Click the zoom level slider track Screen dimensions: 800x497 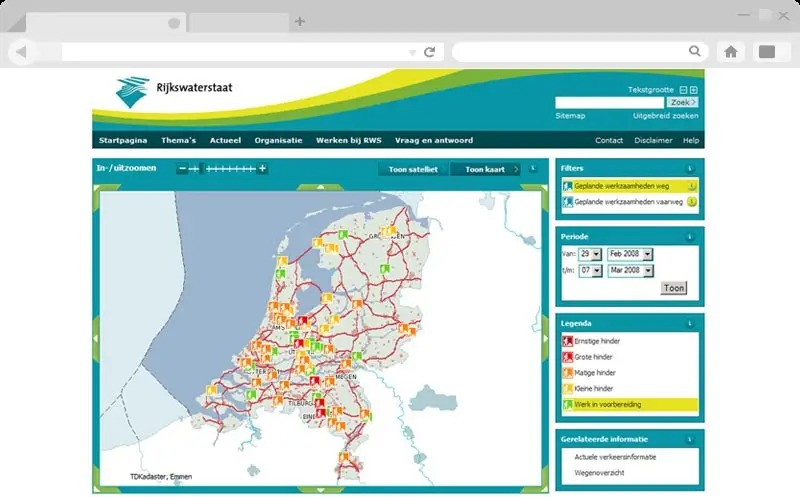(x=230, y=169)
